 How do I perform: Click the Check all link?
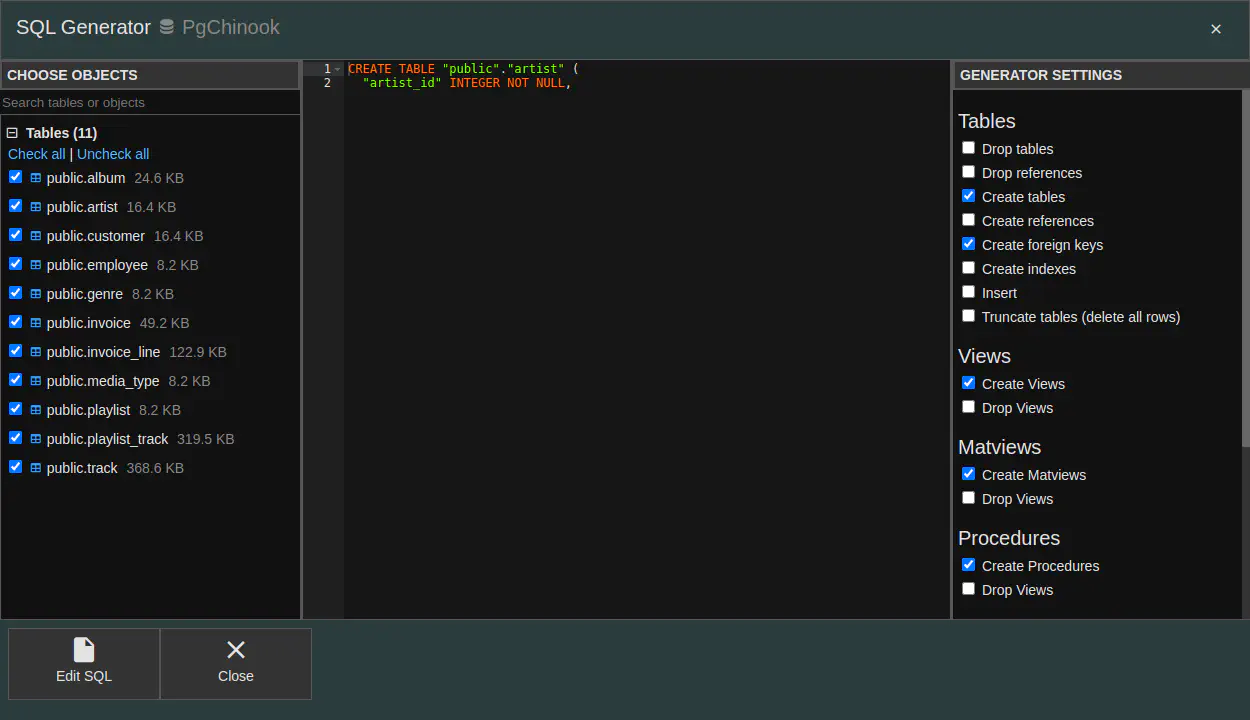pos(36,154)
